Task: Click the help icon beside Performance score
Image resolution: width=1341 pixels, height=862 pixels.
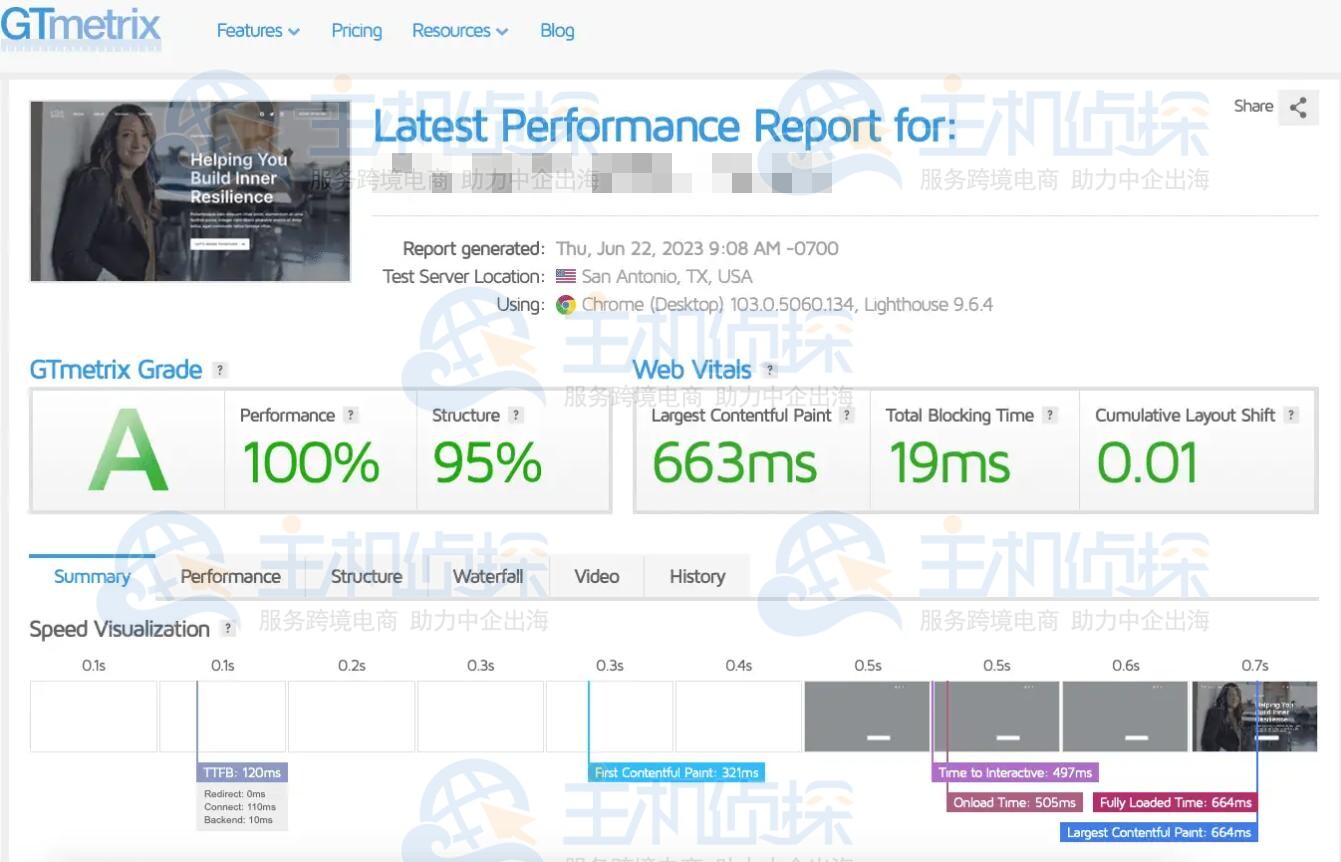Action: click(x=350, y=415)
